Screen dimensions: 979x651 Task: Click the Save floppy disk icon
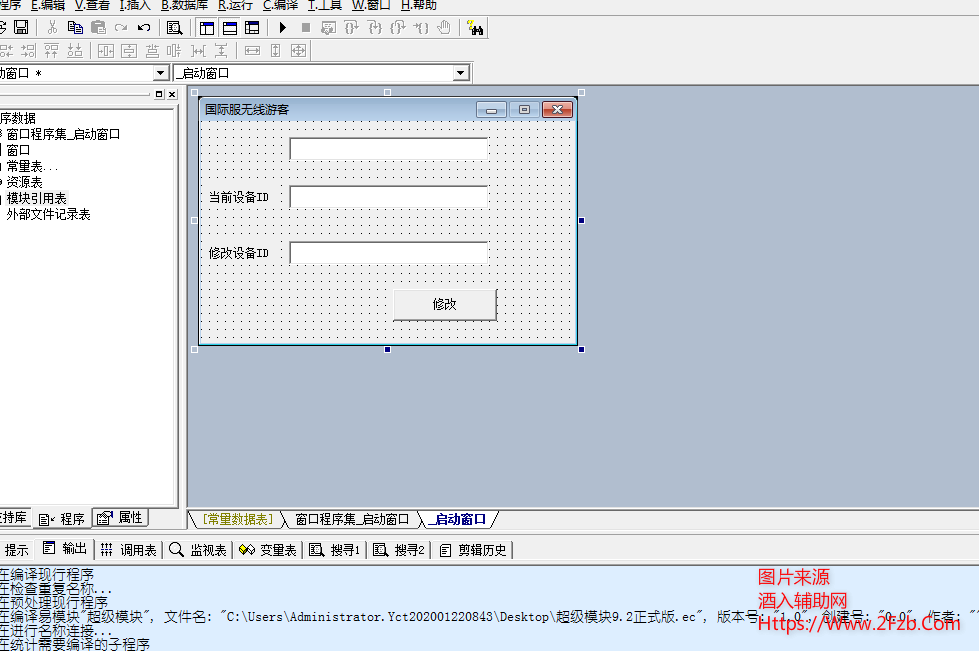click(21, 28)
